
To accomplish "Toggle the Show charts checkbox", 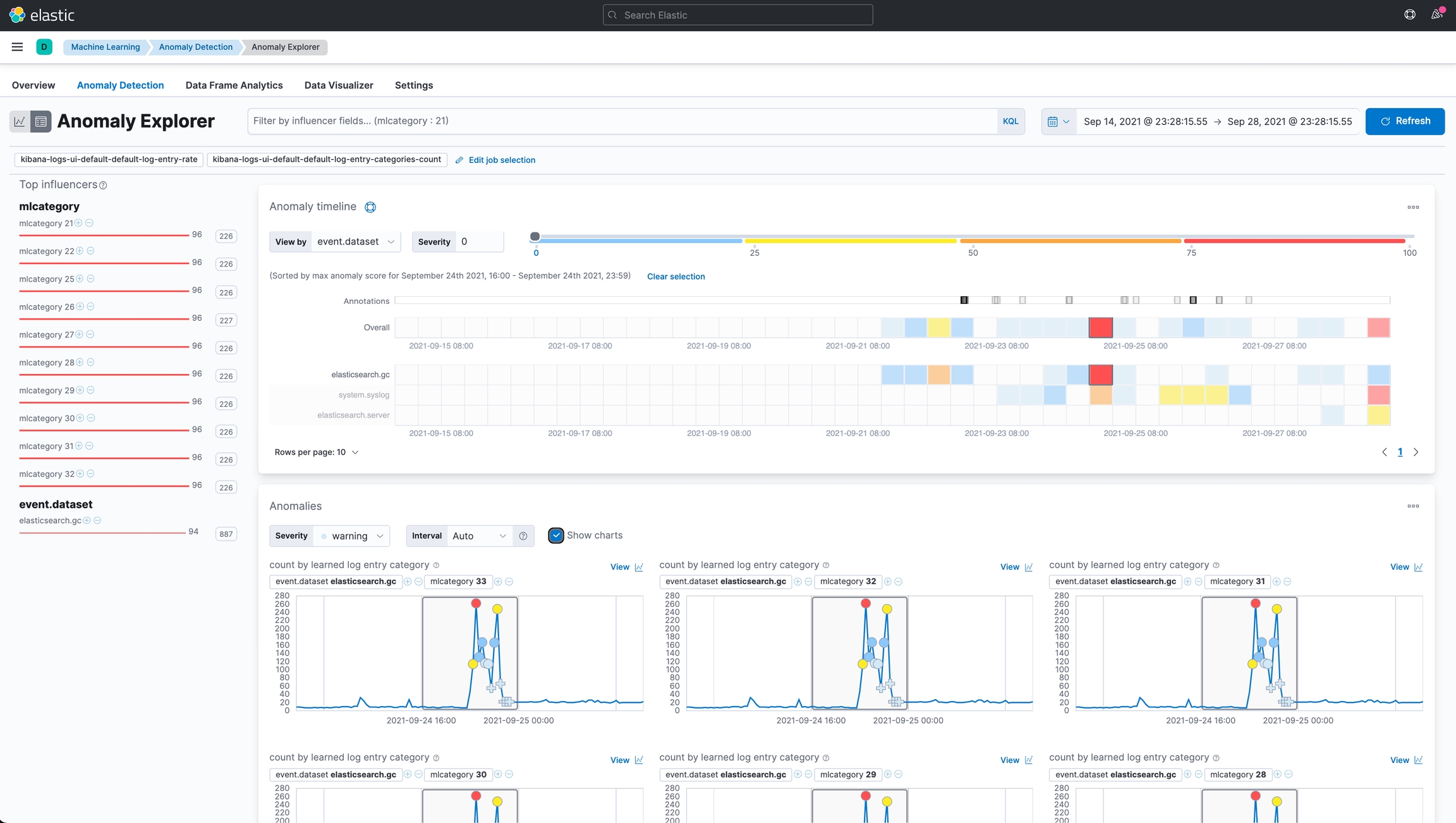I will tap(556, 536).
